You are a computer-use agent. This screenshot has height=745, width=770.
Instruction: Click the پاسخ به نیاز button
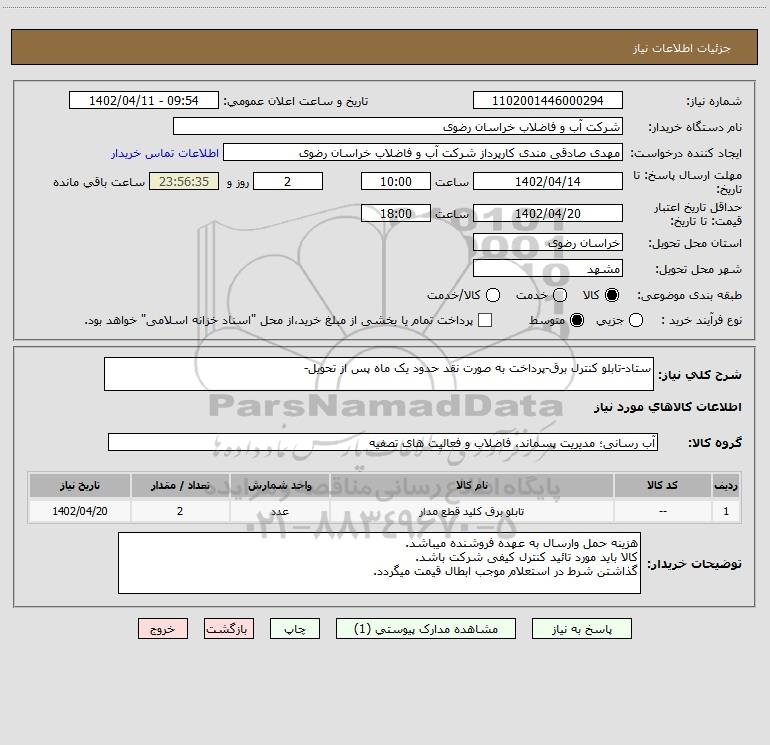point(581,629)
